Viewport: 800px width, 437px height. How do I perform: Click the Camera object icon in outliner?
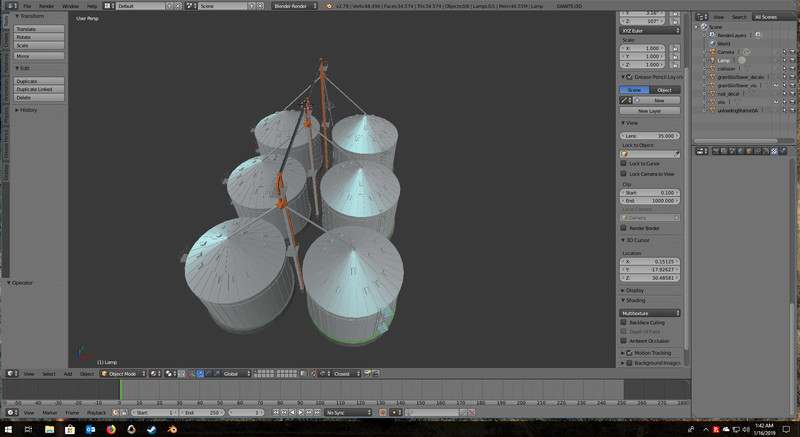click(712, 52)
